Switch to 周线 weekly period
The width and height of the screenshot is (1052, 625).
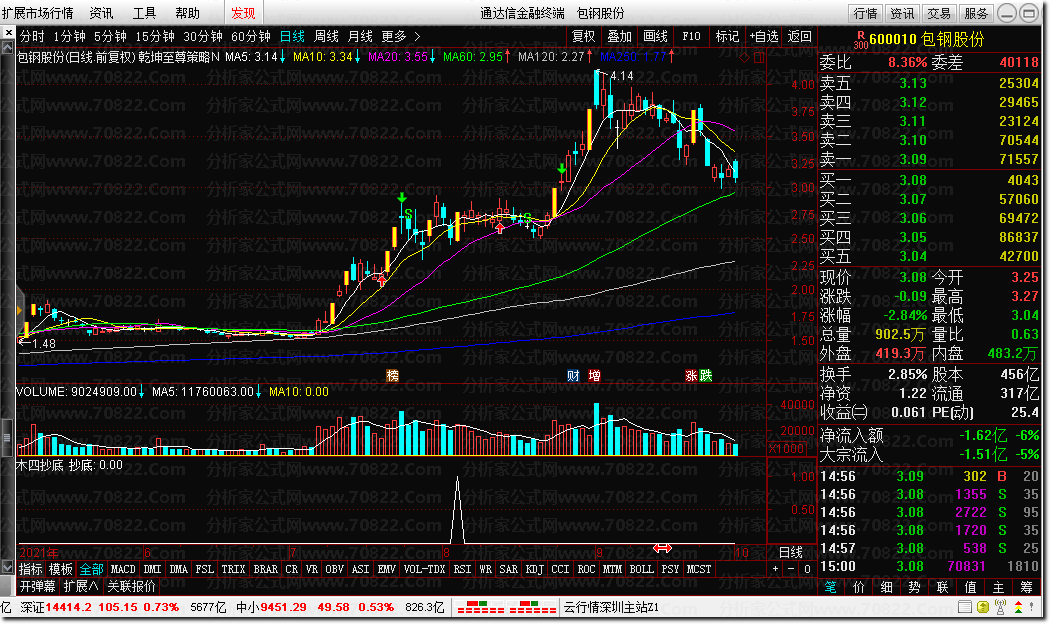click(326, 36)
